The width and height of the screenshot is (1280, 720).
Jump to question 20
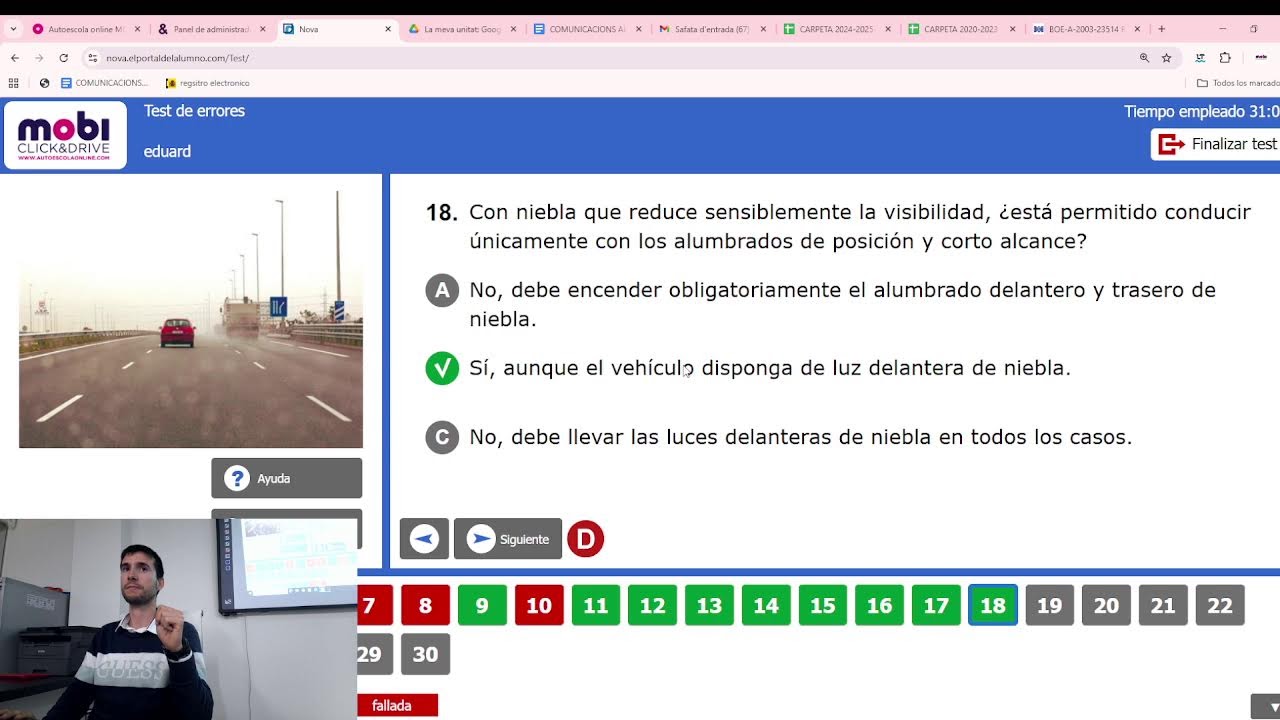pyautogui.click(x=1106, y=605)
